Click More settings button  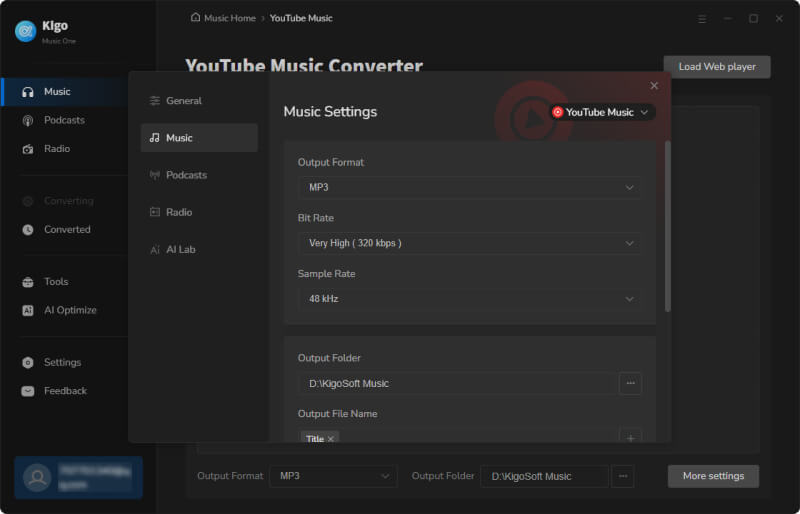[713, 476]
